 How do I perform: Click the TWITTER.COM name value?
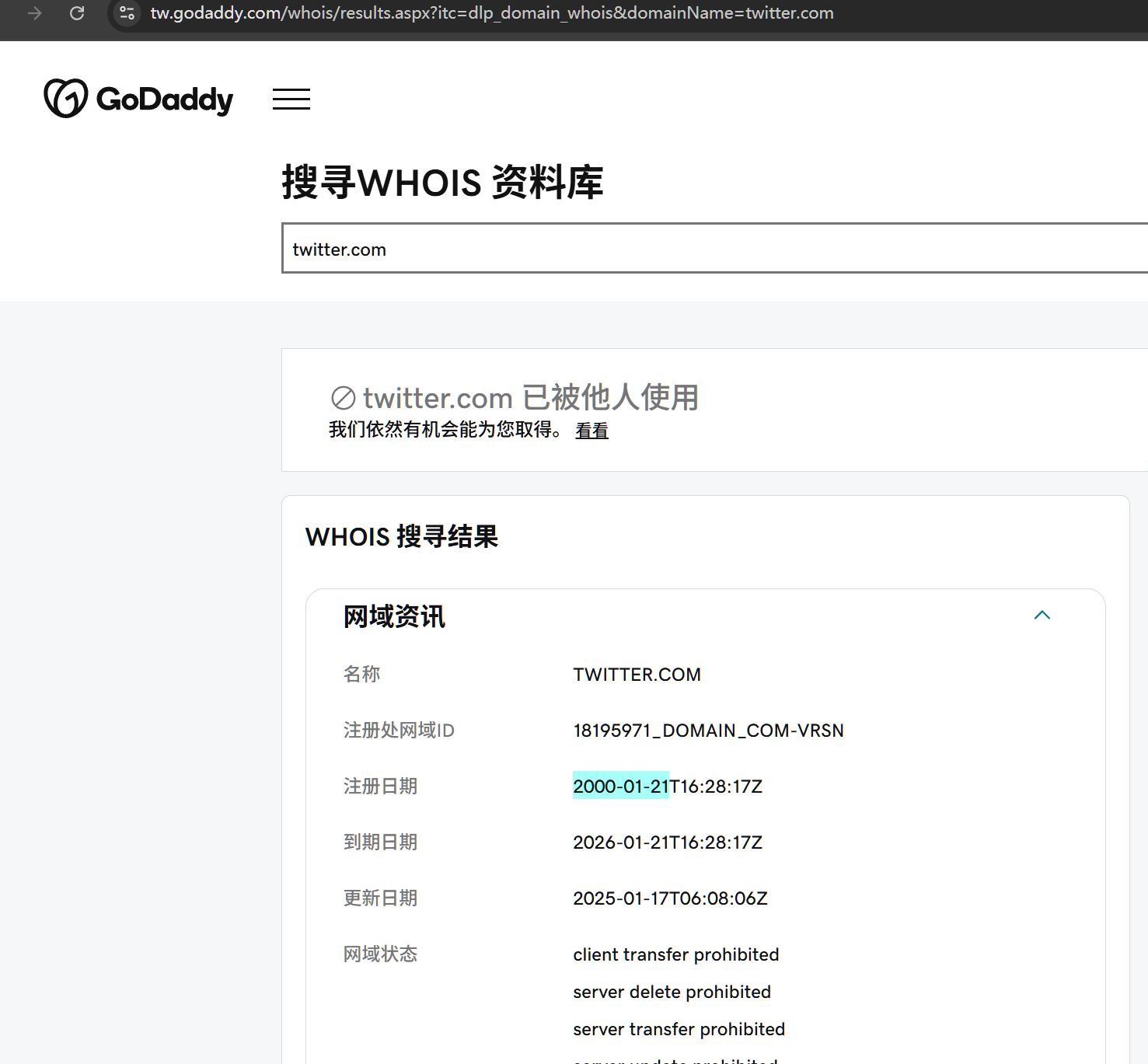tap(637, 675)
